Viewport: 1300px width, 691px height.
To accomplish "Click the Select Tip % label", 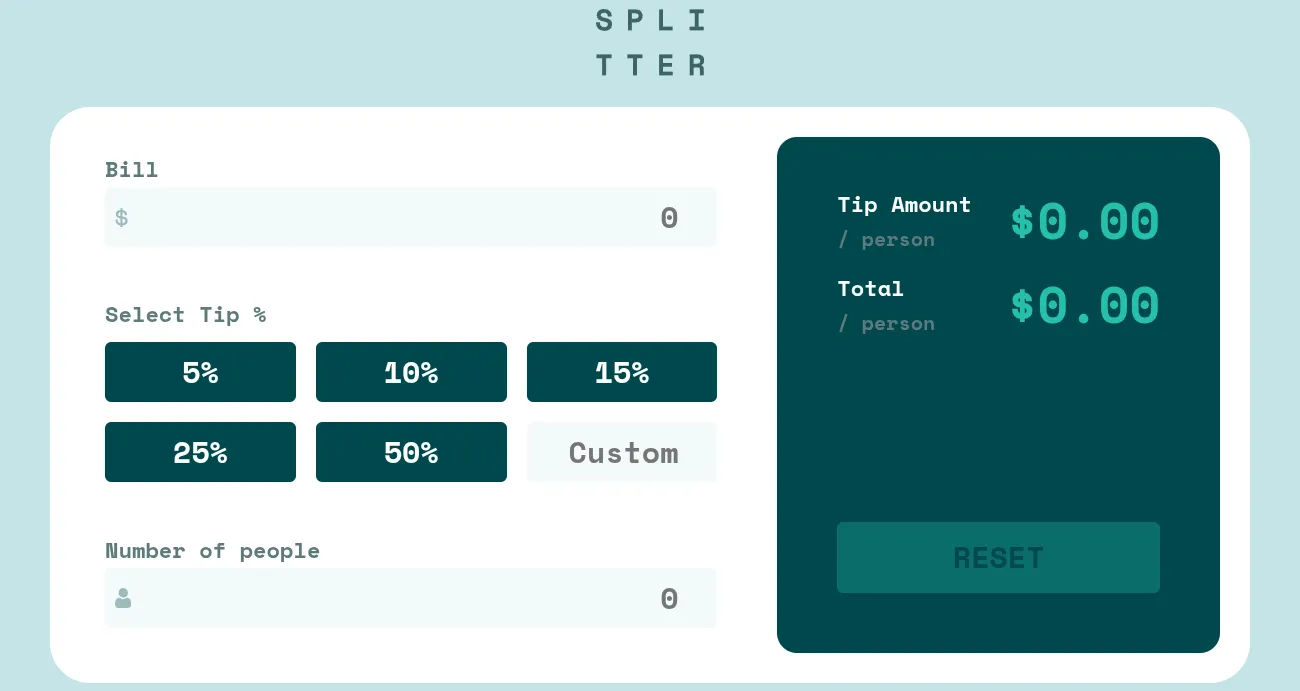I will tap(186, 315).
